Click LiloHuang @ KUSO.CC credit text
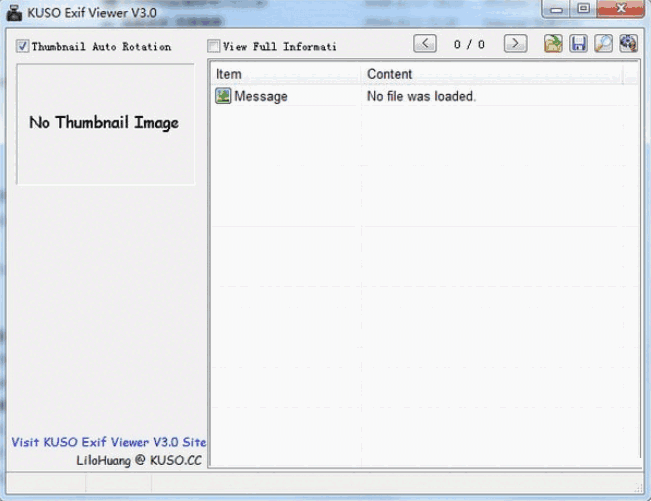651x501 pixels. (x=139, y=460)
